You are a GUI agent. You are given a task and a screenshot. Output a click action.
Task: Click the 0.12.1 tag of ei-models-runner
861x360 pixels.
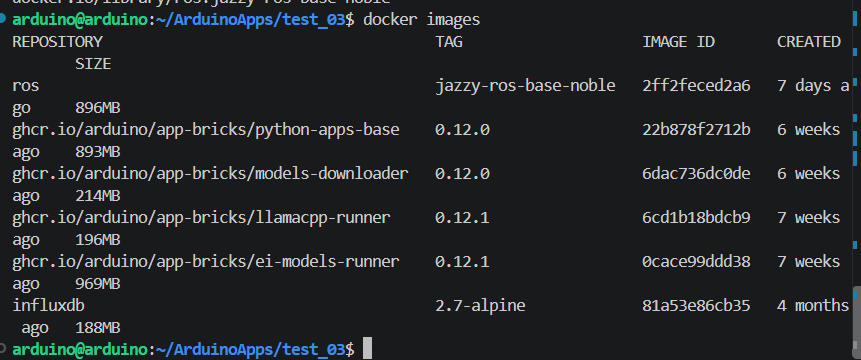(x=462, y=262)
